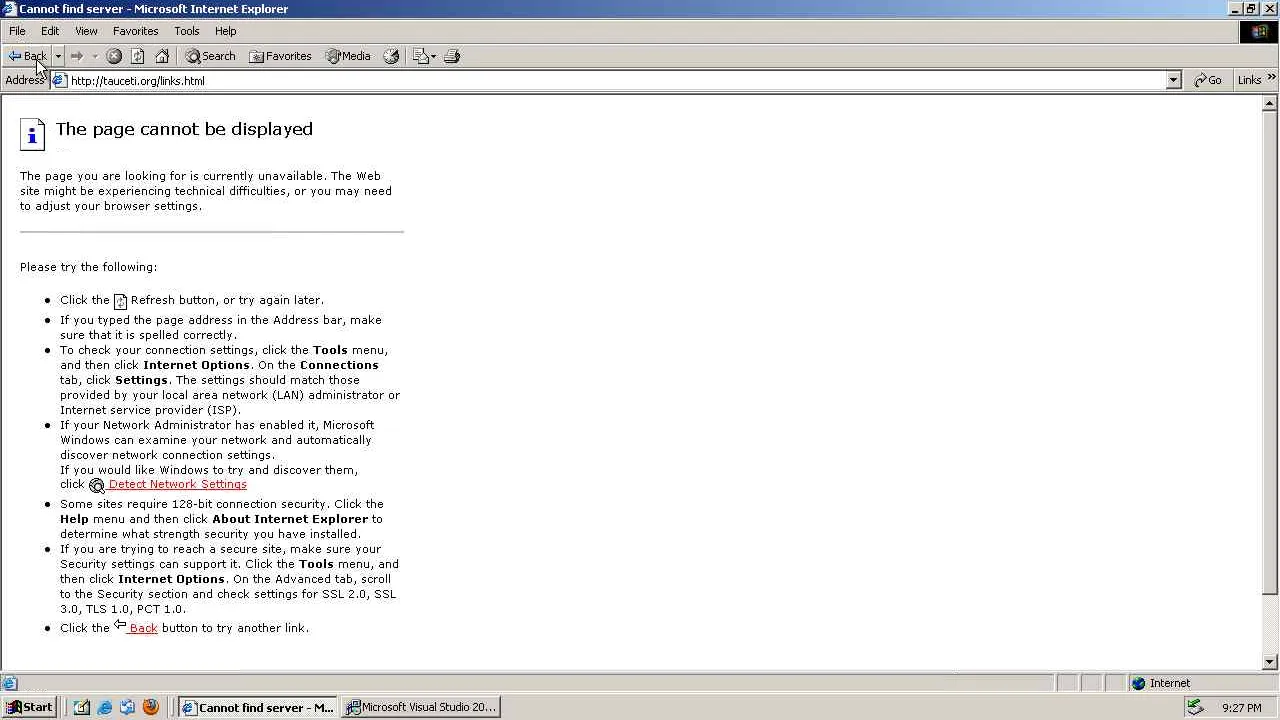Open the Tools menu

187,31
